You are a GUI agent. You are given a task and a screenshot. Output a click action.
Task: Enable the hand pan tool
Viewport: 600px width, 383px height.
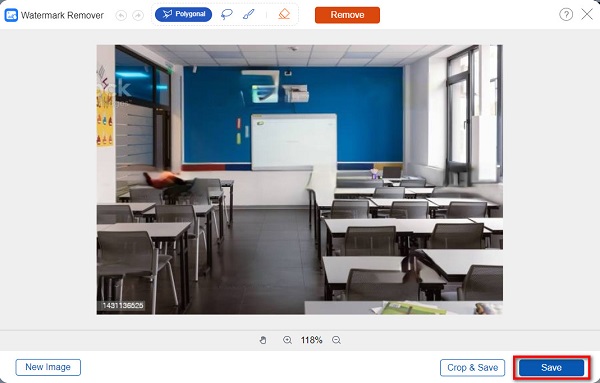click(x=263, y=340)
